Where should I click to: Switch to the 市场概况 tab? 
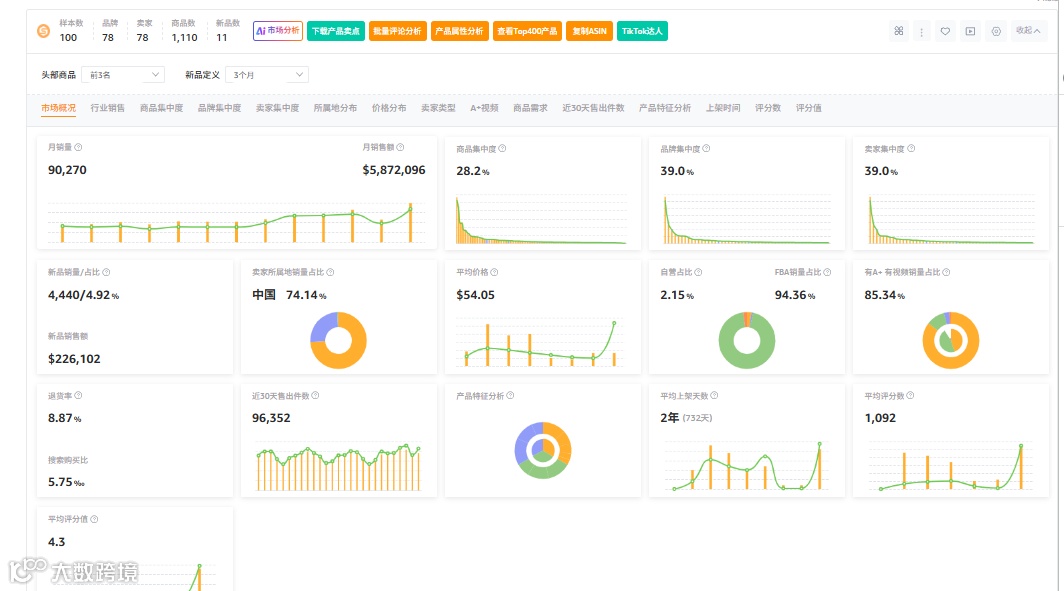pos(58,108)
